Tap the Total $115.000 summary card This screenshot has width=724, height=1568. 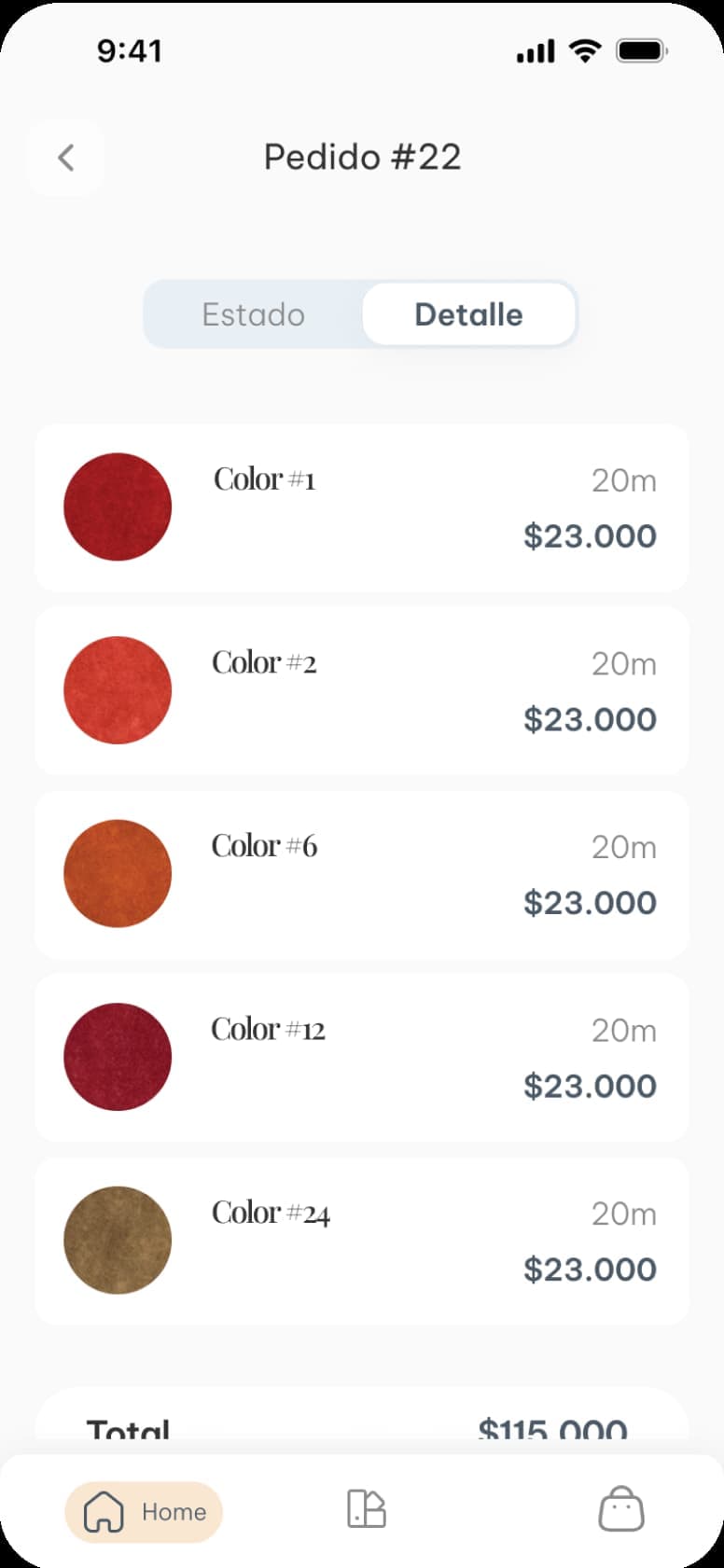[x=362, y=1422]
